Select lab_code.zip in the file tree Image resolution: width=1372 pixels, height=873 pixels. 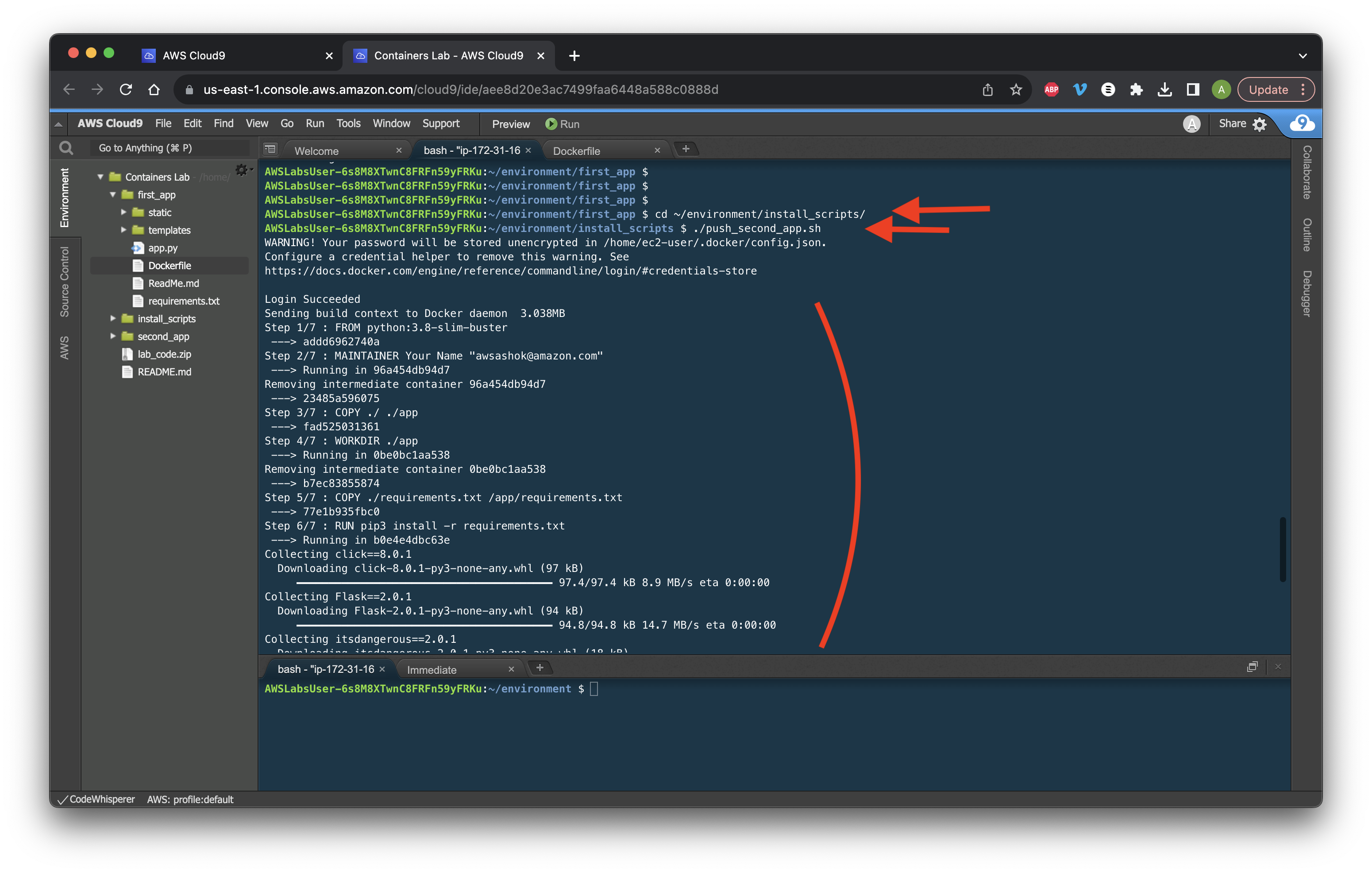[x=164, y=354]
